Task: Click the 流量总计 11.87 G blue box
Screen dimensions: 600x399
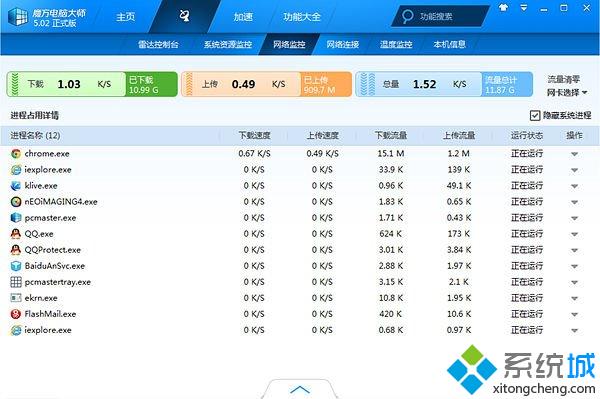Action: pos(507,84)
